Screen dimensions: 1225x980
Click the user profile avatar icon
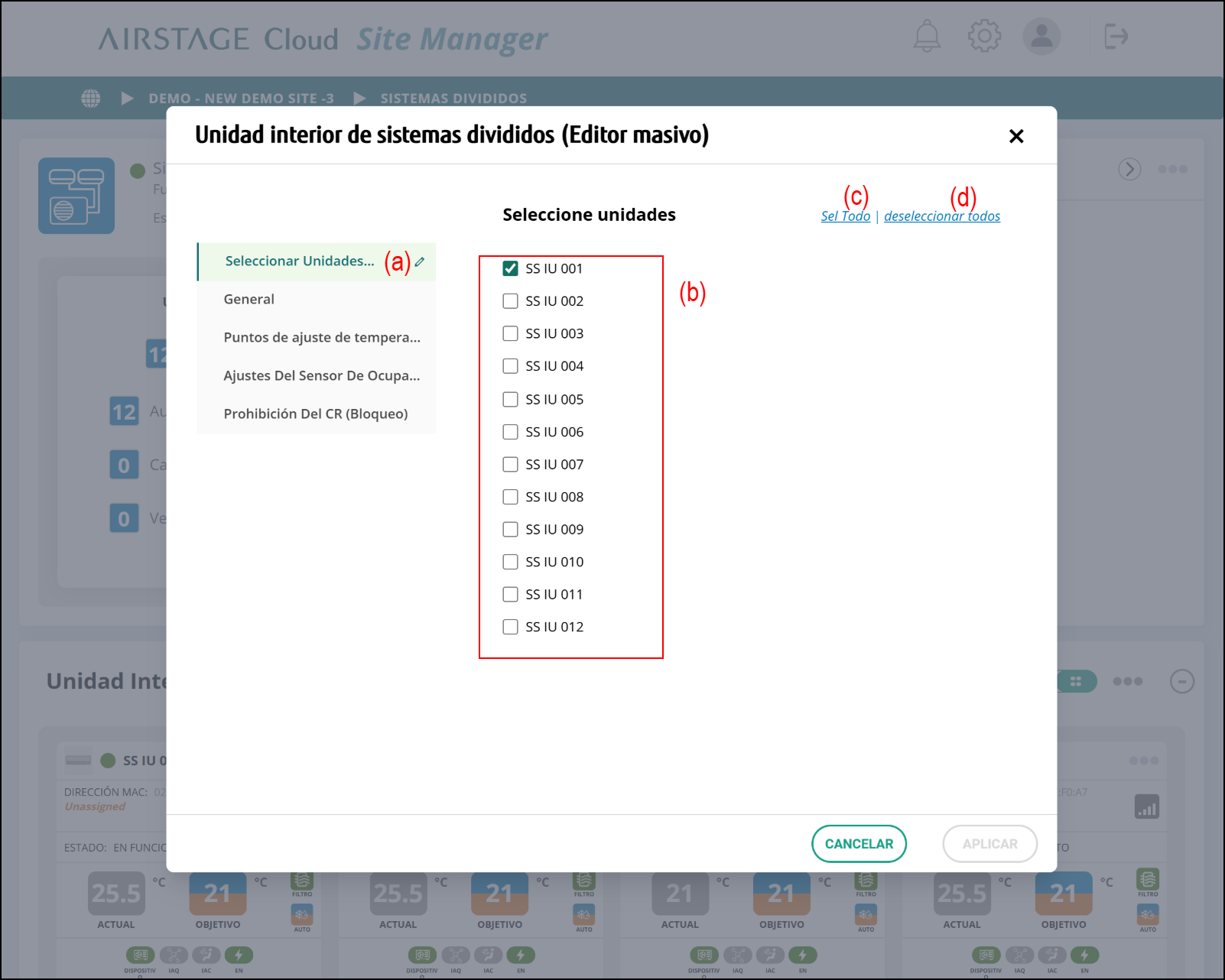point(1041,37)
